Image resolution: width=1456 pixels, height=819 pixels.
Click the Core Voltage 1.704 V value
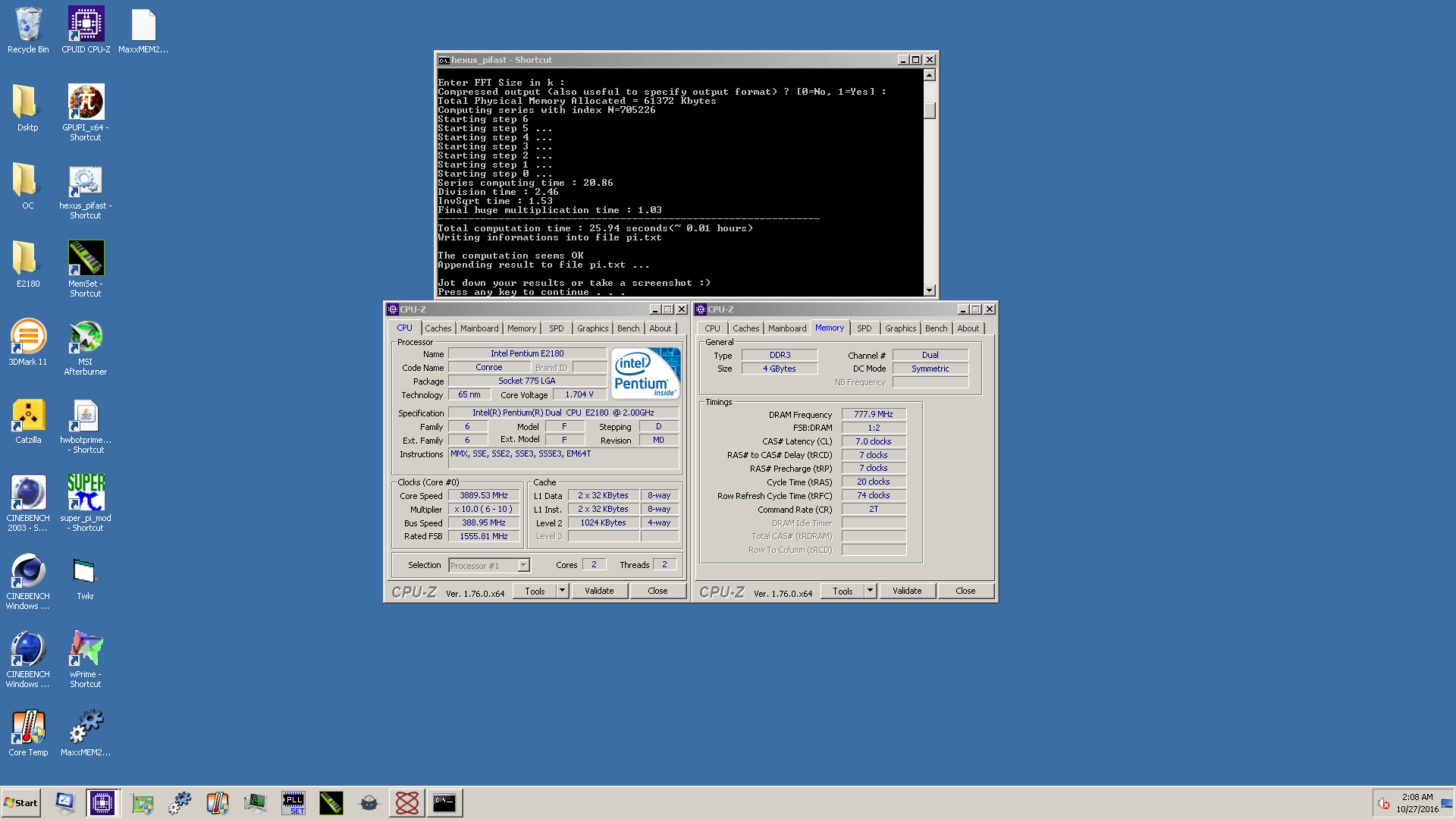pos(579,394)
